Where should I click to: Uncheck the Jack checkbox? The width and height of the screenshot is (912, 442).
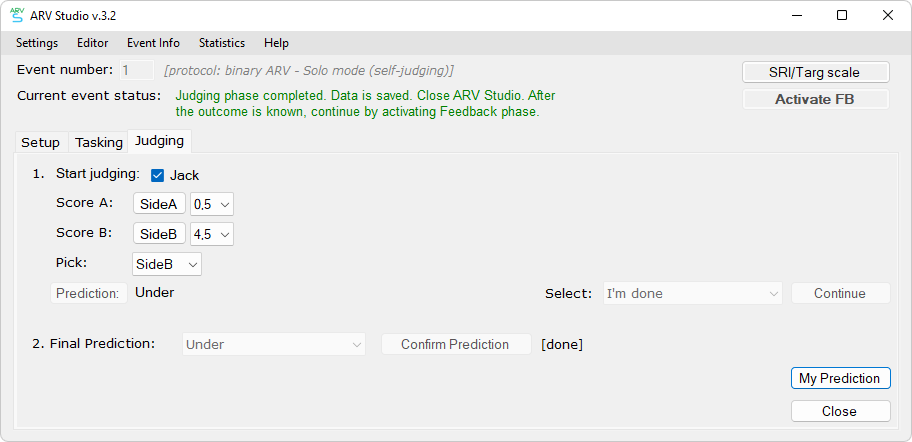click(x=157, y=175)
